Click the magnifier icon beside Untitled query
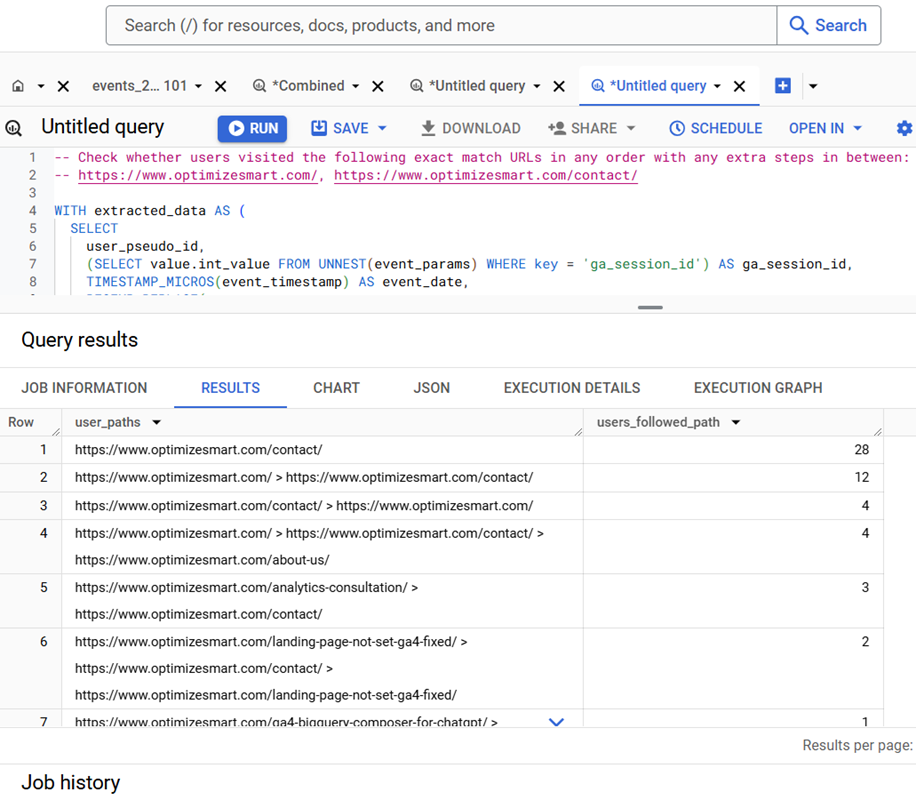 click(14, 128)
